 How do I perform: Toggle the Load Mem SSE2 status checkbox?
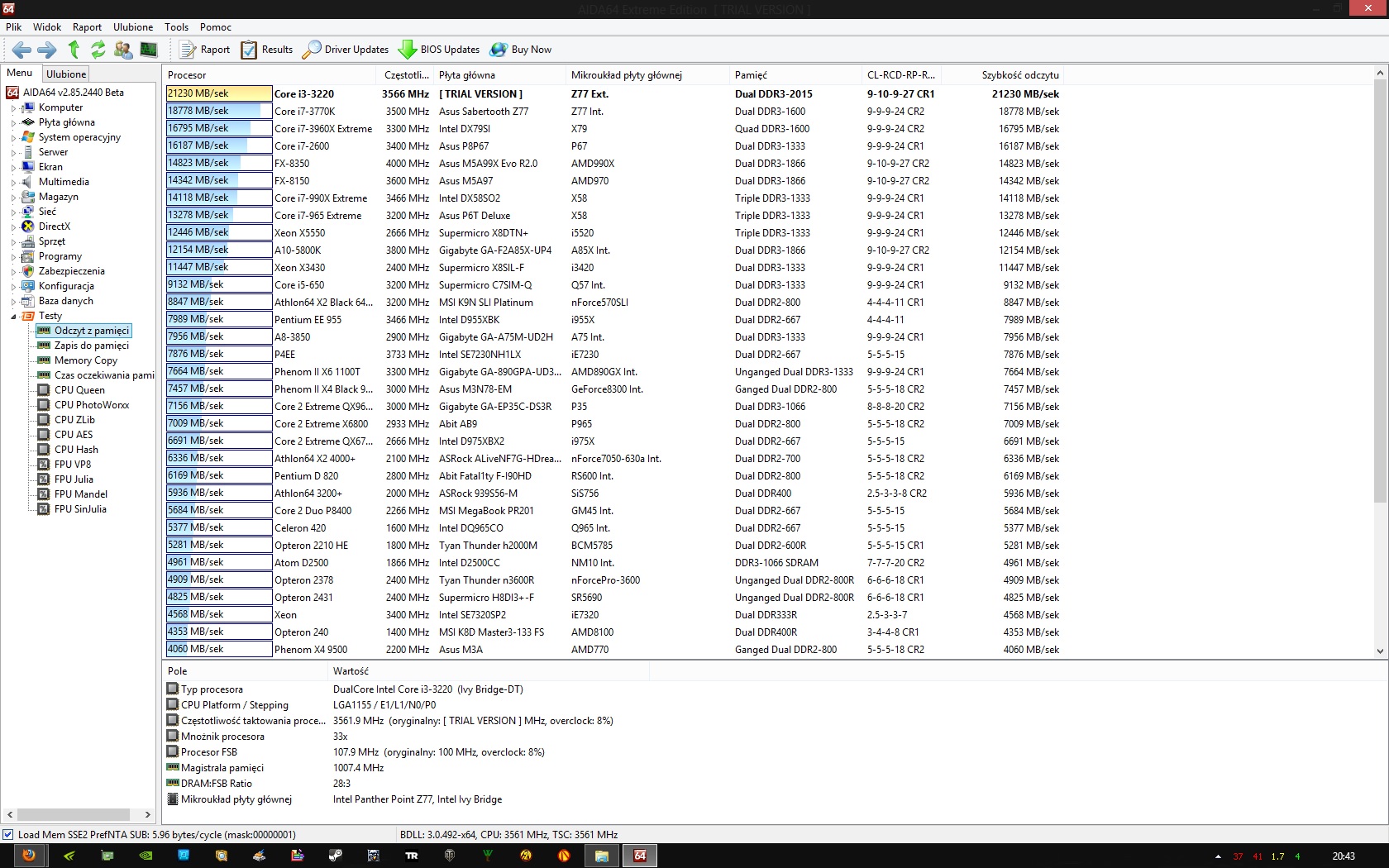[8, 835]
